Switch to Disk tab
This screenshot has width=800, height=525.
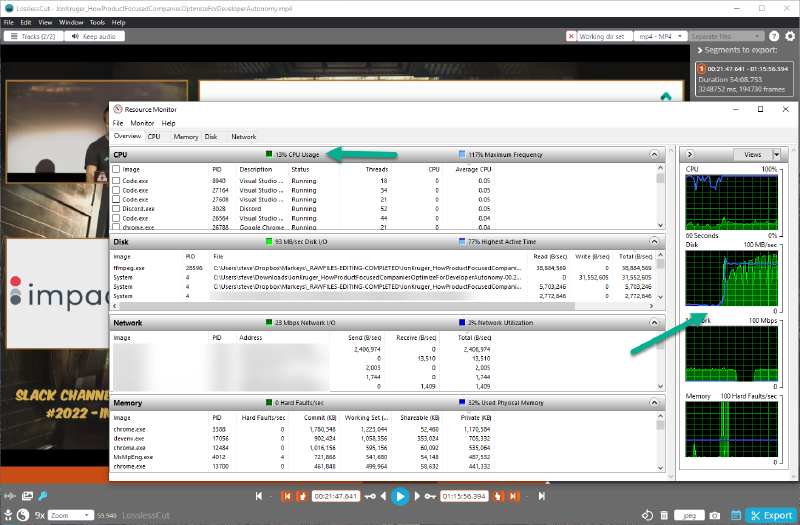(x=211, y=137)
